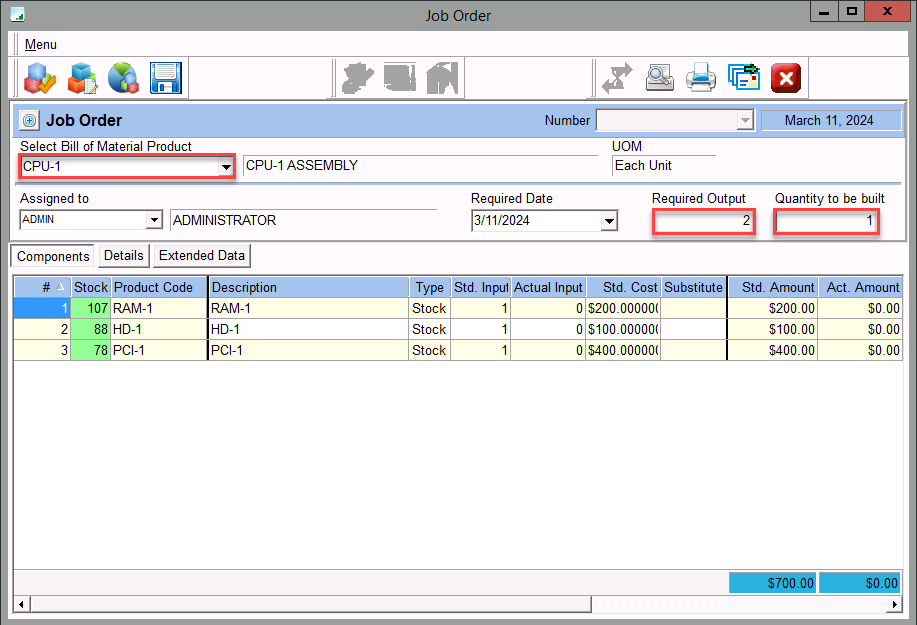Click the Required Output field
The height and width of the screenshot is (625, 917).
click(703, 220)
